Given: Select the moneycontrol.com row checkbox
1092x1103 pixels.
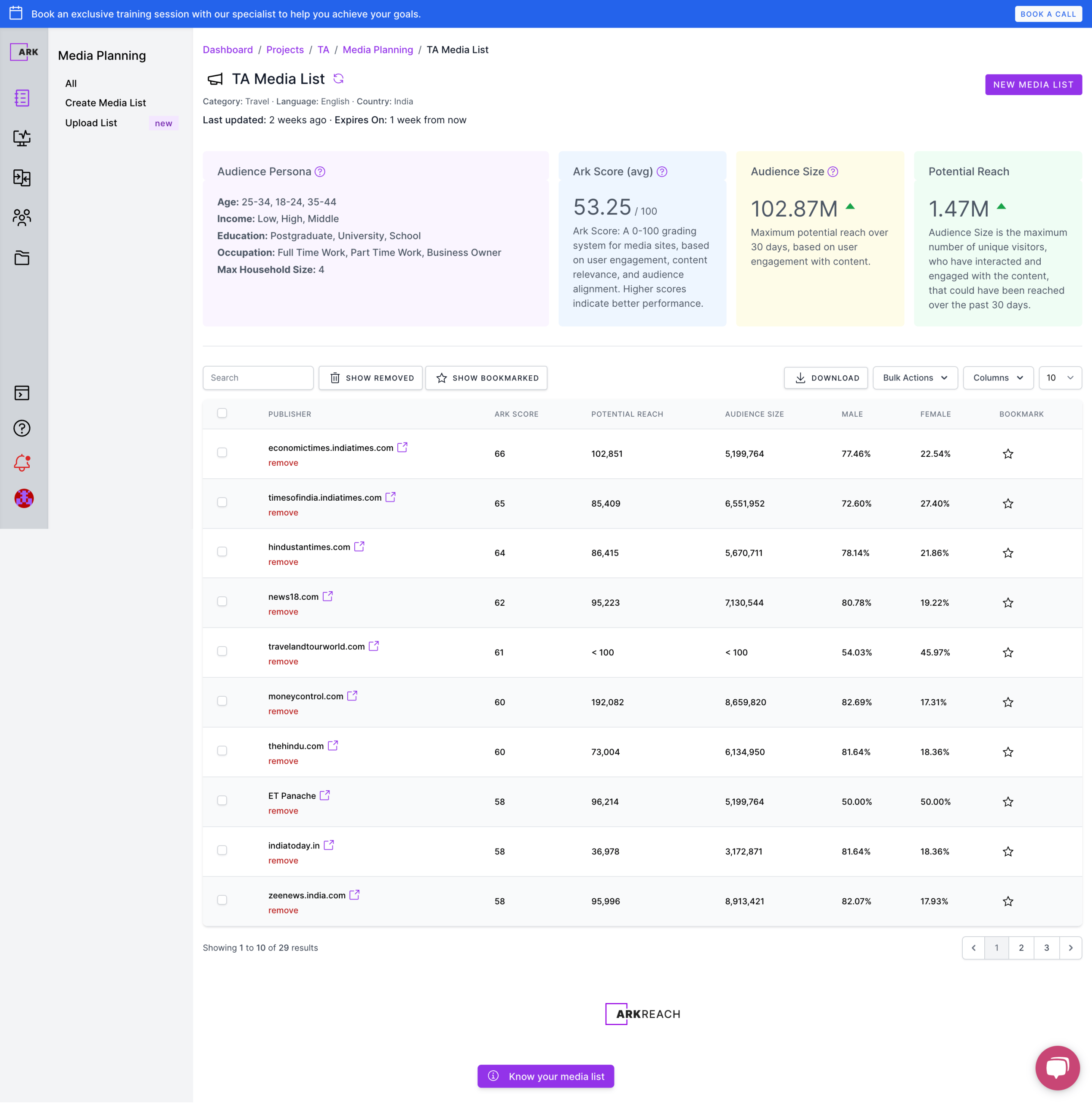Looking at the screenshot, I should 222,701.
